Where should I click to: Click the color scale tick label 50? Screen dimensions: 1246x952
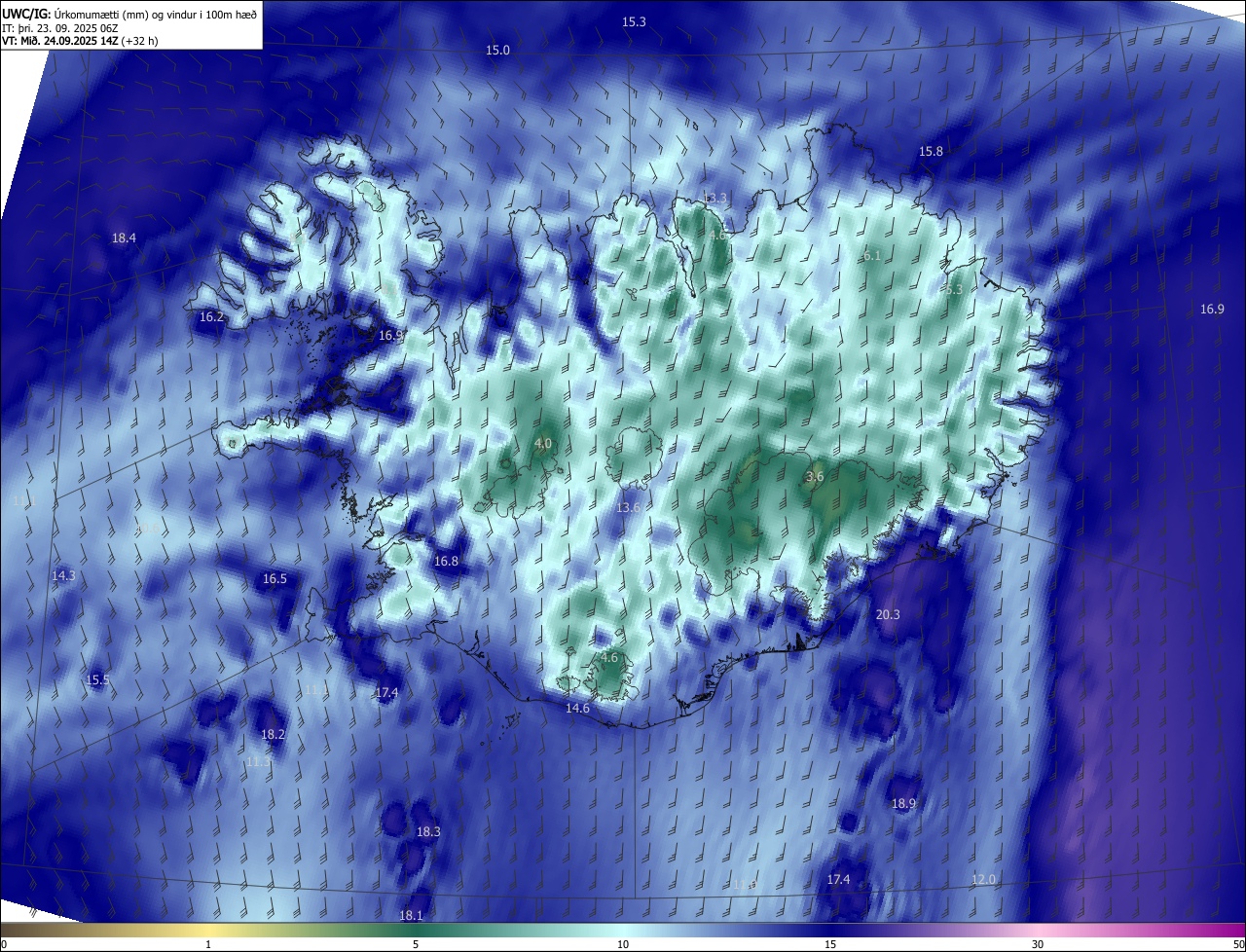1238,944
